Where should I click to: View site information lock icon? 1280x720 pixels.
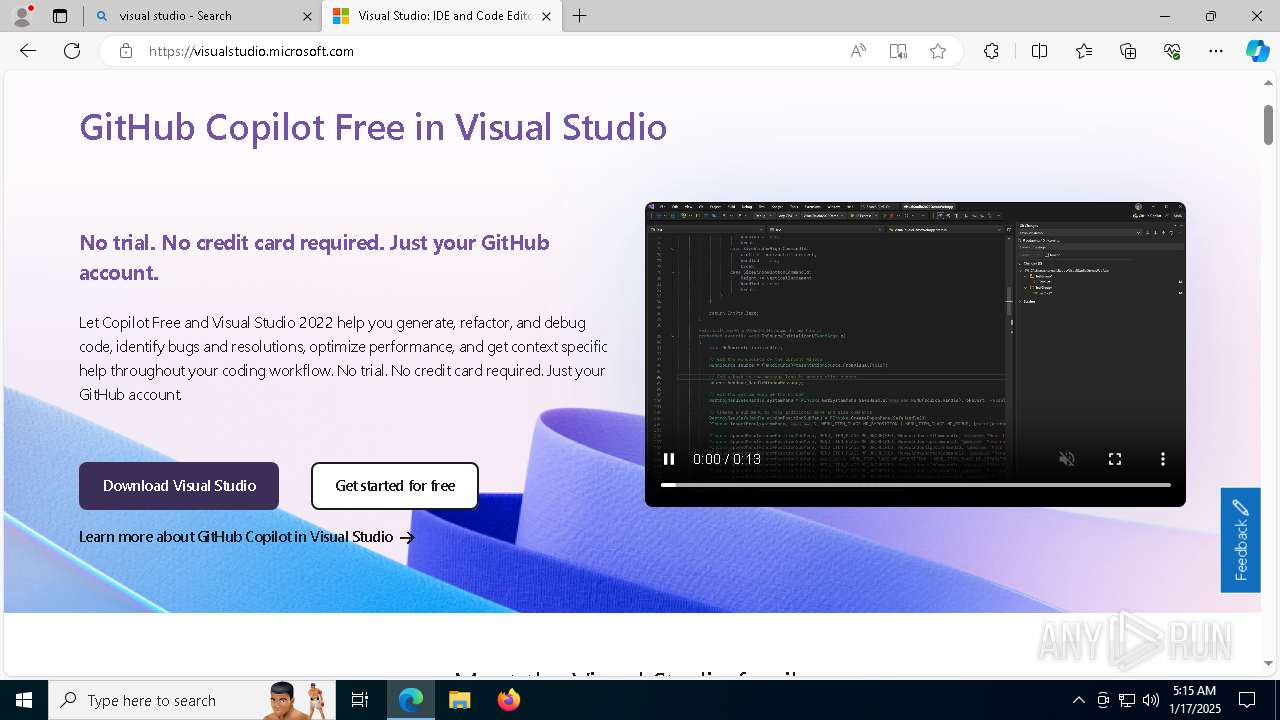tap(126, 51)
